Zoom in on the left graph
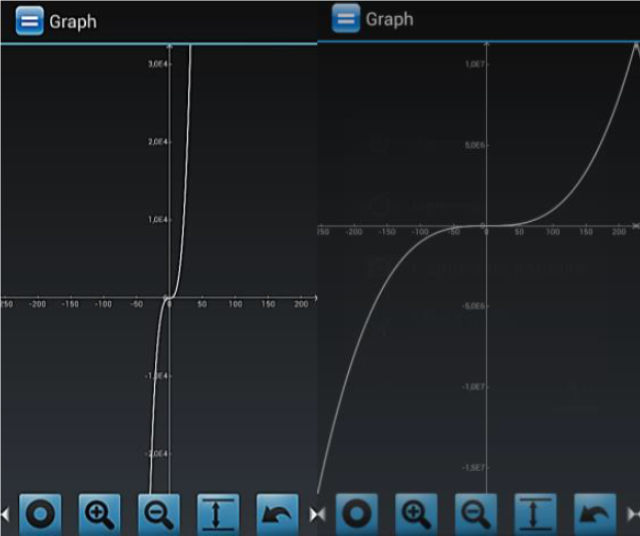This screenshot has height=536, width=640. (x=100, y=514)
